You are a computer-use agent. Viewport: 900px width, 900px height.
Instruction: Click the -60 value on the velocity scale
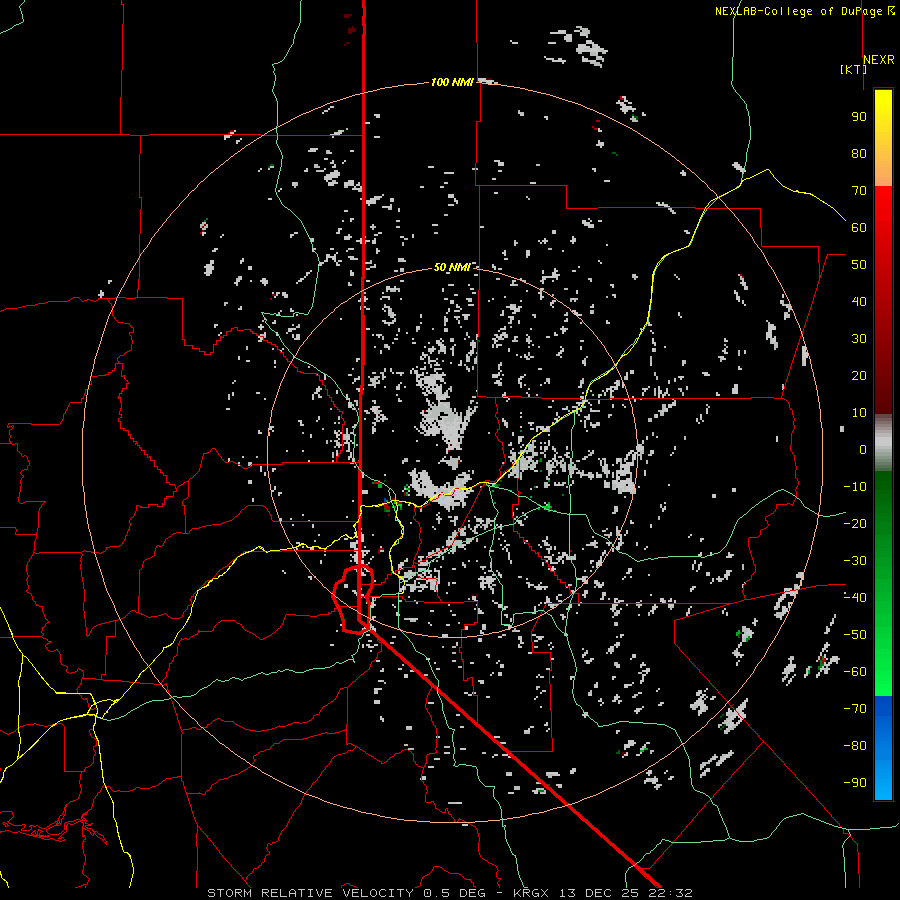[855, 672]
